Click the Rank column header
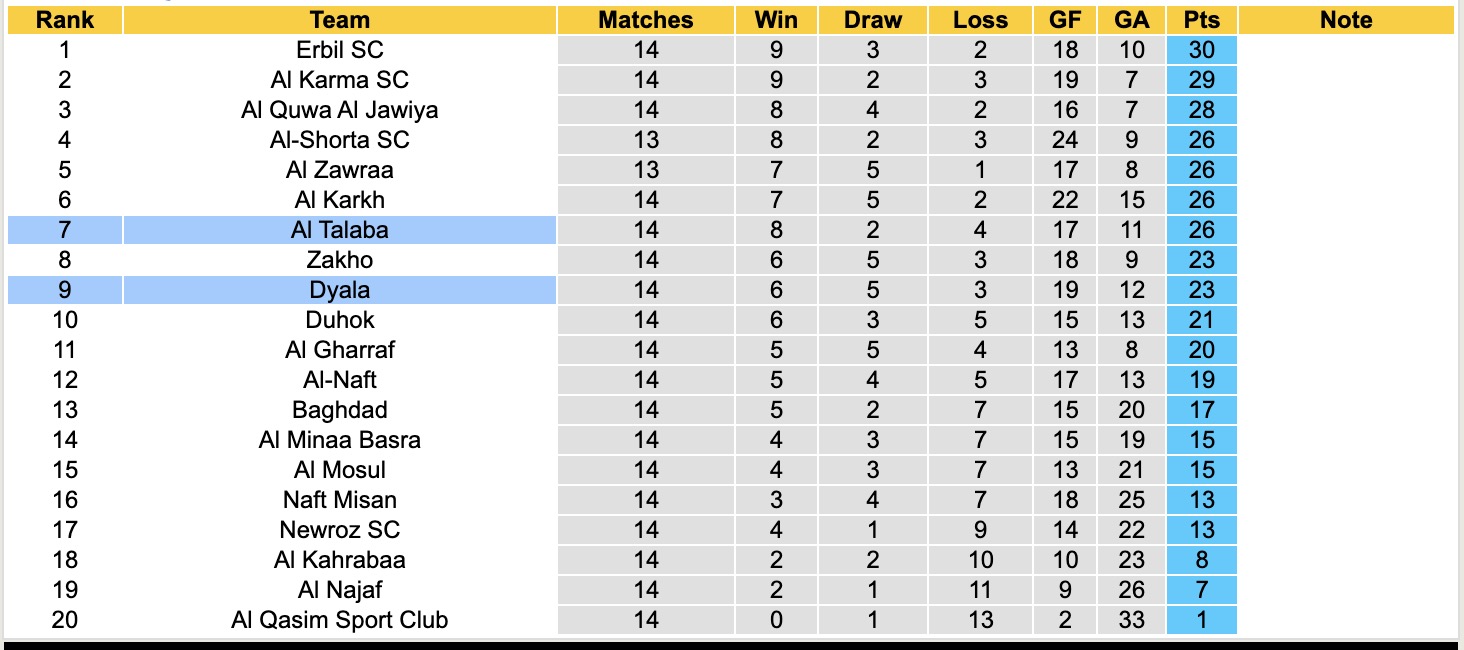The width and height of the screenshot is (1464, 650). [x=65, y=20]
